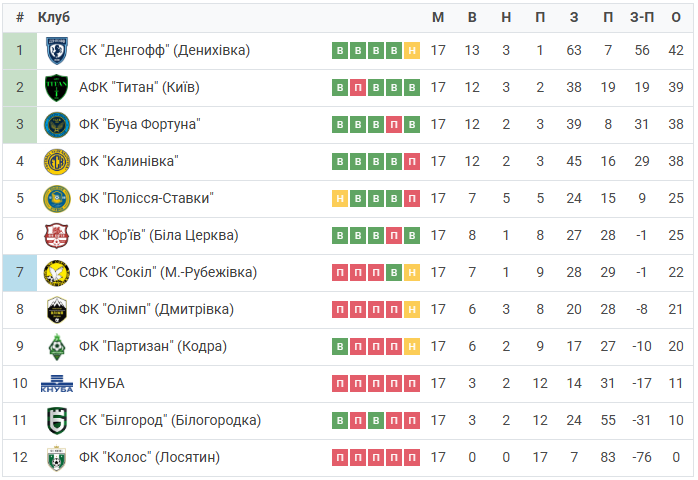
Task: Click the М matches column header
Action: click(x=438, y=17)
